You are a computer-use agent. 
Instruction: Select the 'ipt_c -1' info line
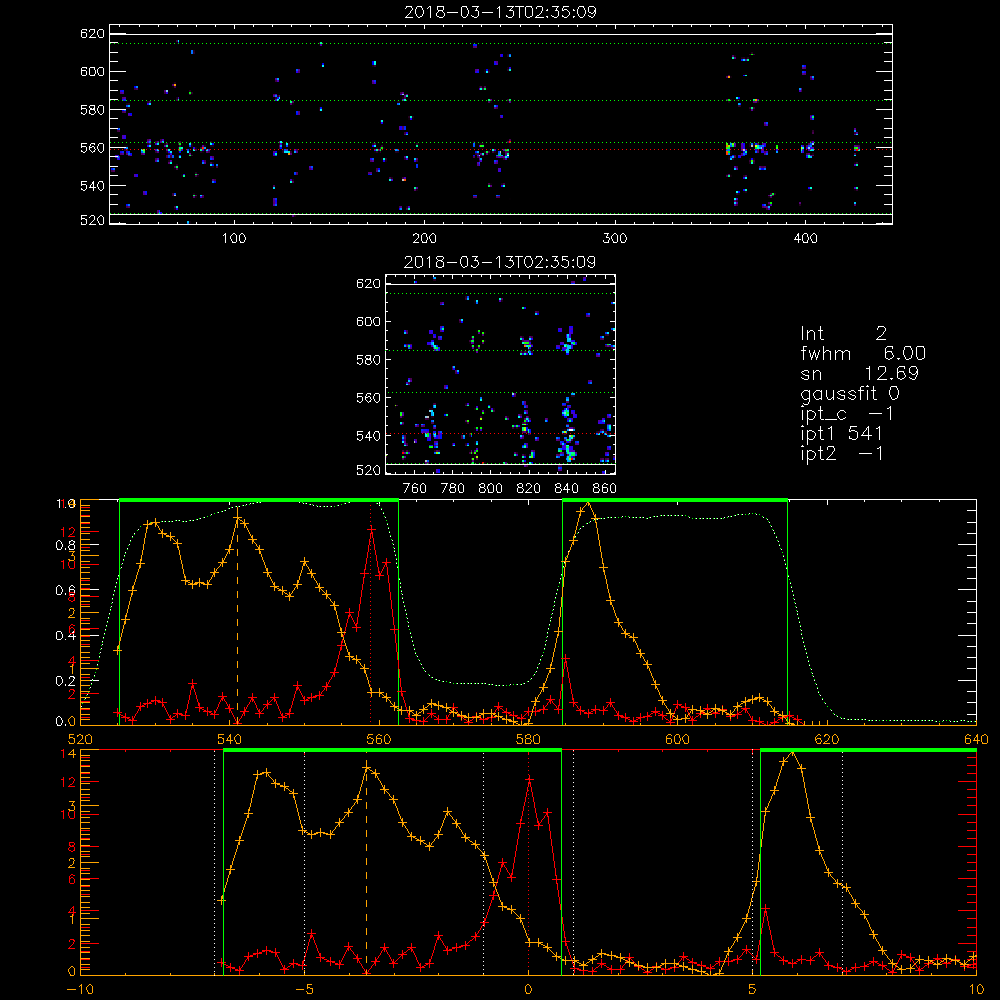click(847, 414)
